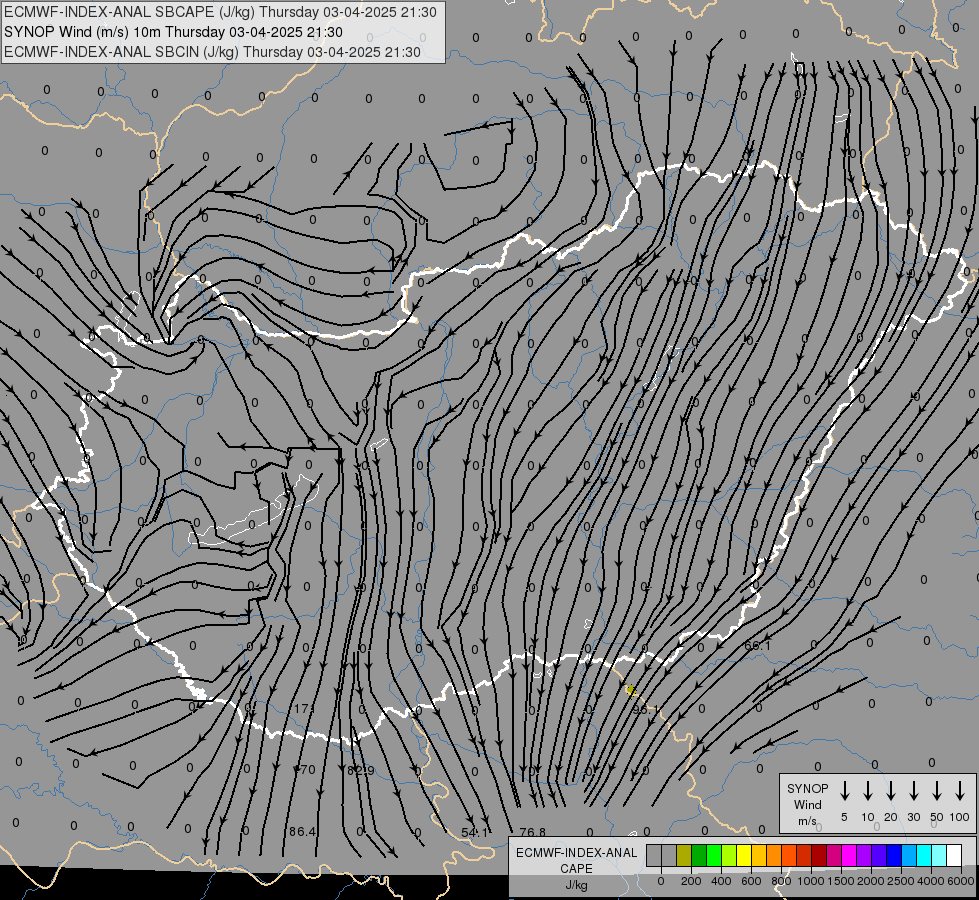Pick the pale cyan swatch beside the white swatch
979x900 pixels.
[x=940, y=855]
